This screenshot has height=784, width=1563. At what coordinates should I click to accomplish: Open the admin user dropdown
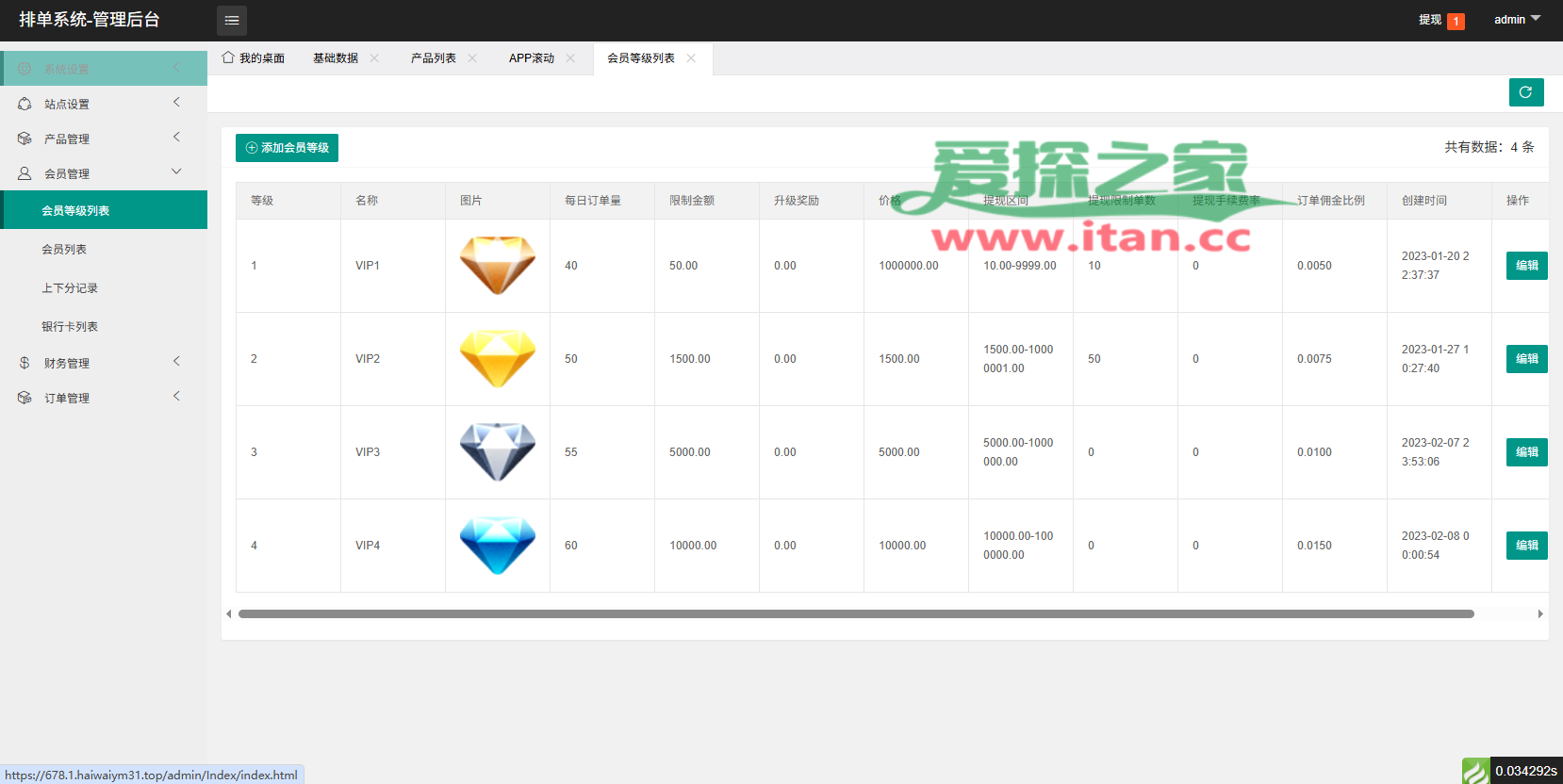[1517, 20]
